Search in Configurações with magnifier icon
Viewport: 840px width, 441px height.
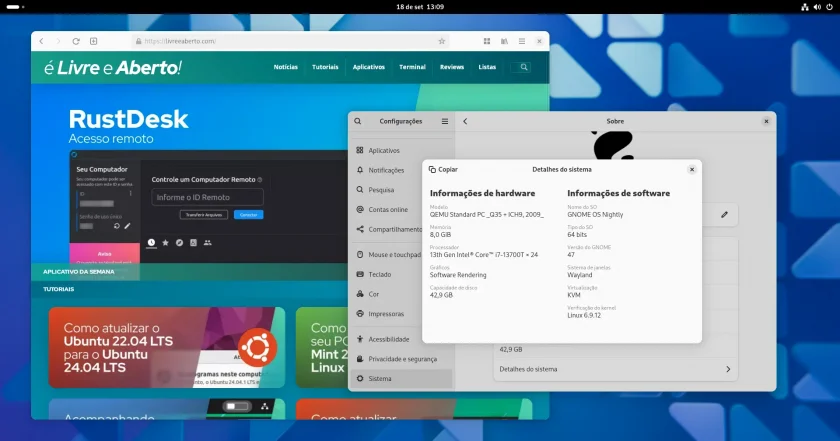[x=357, y=121]
